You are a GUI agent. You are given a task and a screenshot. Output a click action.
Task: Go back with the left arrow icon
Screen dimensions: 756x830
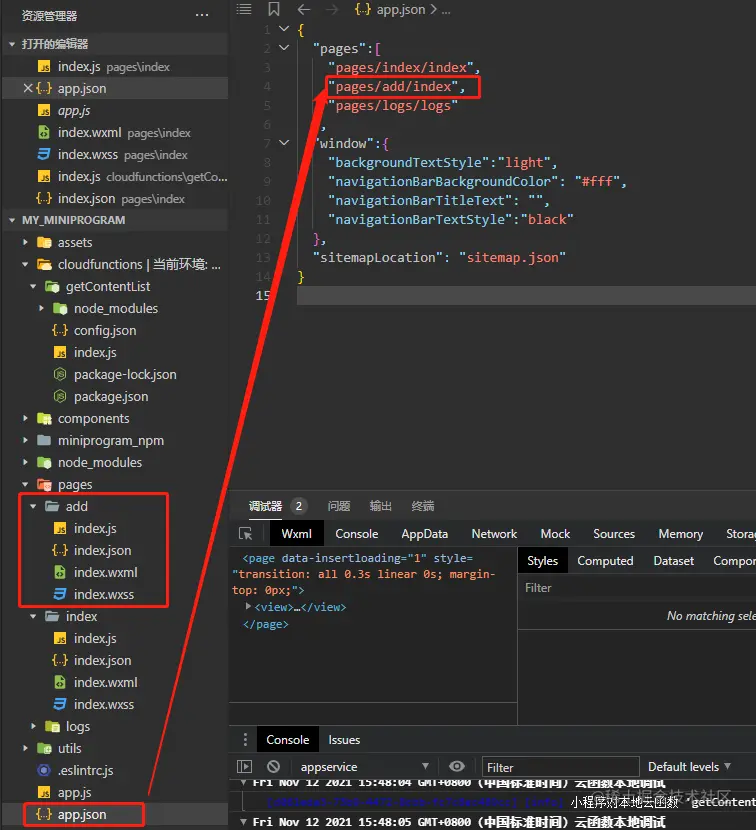(x=303, y=9)
